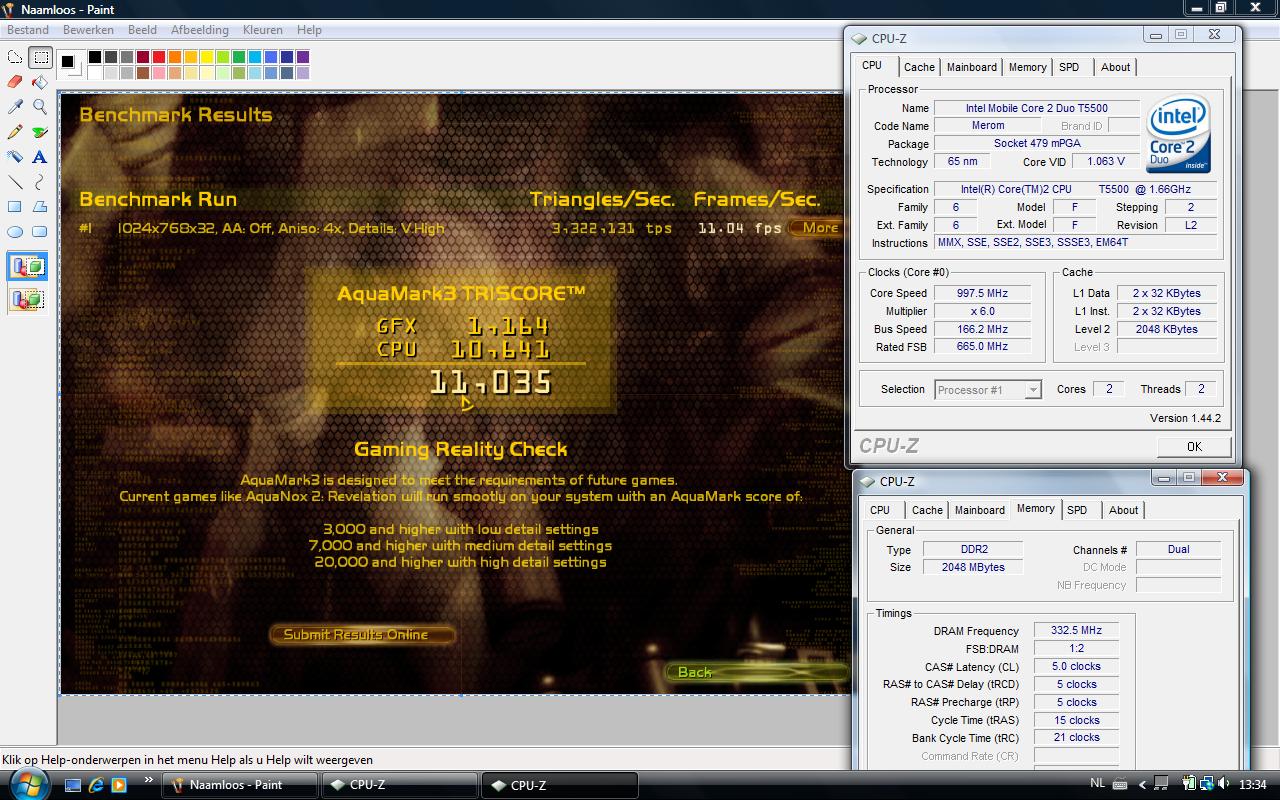The height and width of the screenshot is (800, 1280).
Task: Click OK in the CPU-Z window
Action: coord(1194,447)
